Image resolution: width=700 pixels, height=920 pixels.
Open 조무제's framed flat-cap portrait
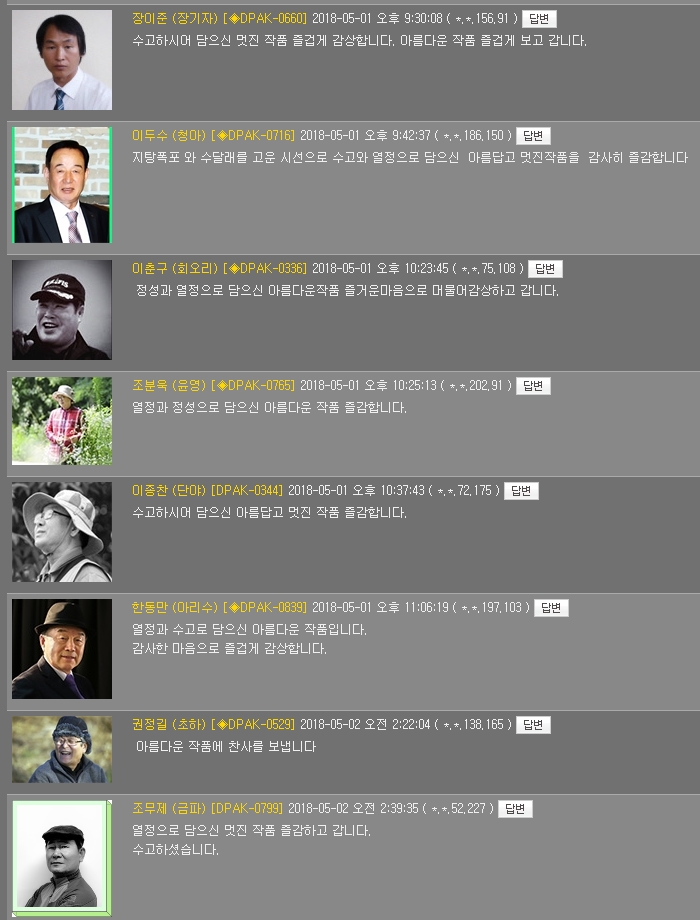[62, 857]
